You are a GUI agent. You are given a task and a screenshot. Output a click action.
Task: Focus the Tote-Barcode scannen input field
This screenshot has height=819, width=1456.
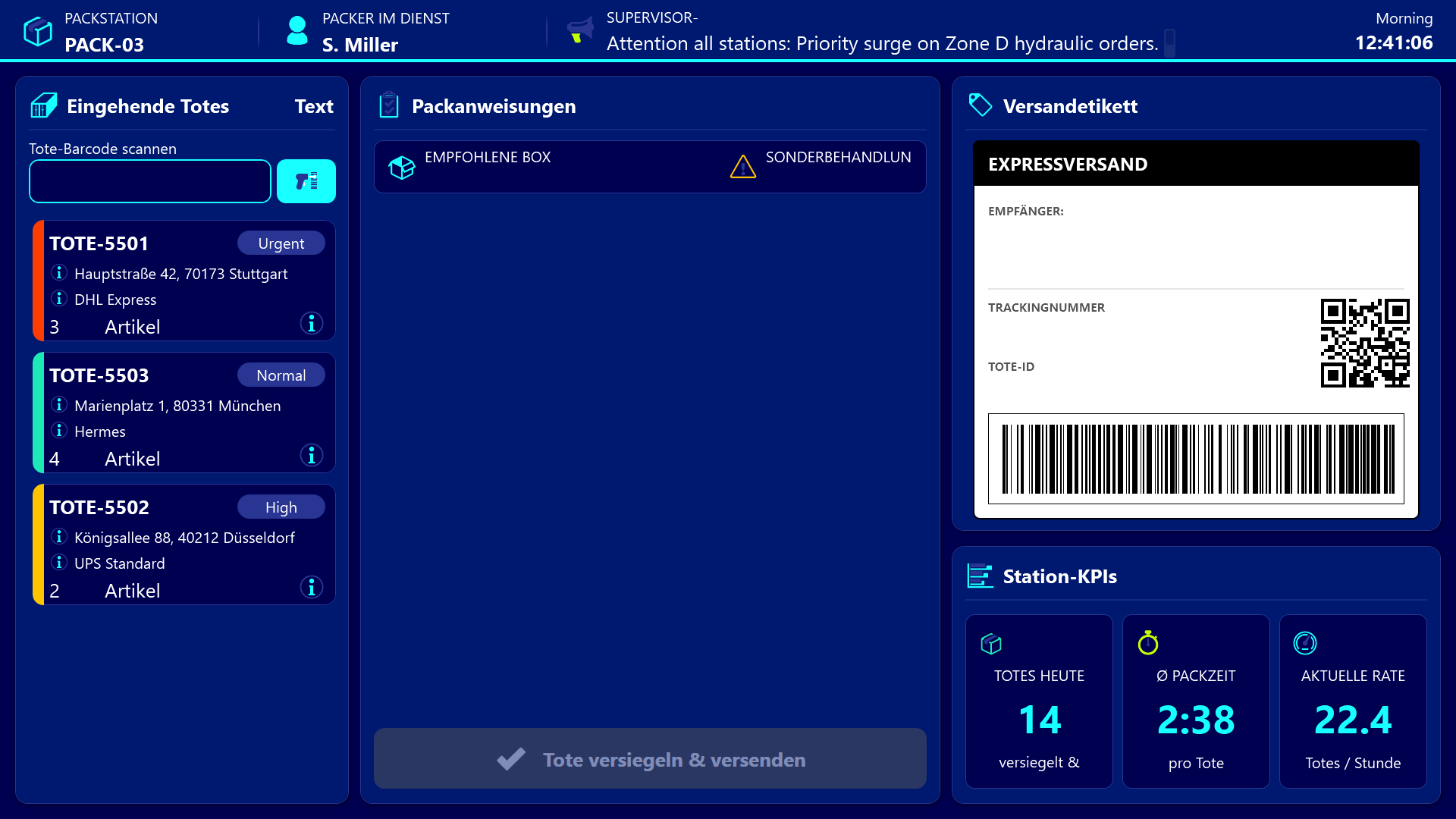pyautogui.click(x=150, y=181)
